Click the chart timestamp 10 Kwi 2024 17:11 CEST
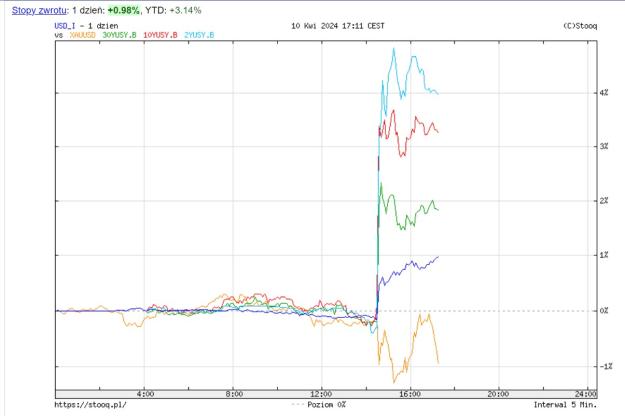Viewport: 625px width, 416px height. 338,26
